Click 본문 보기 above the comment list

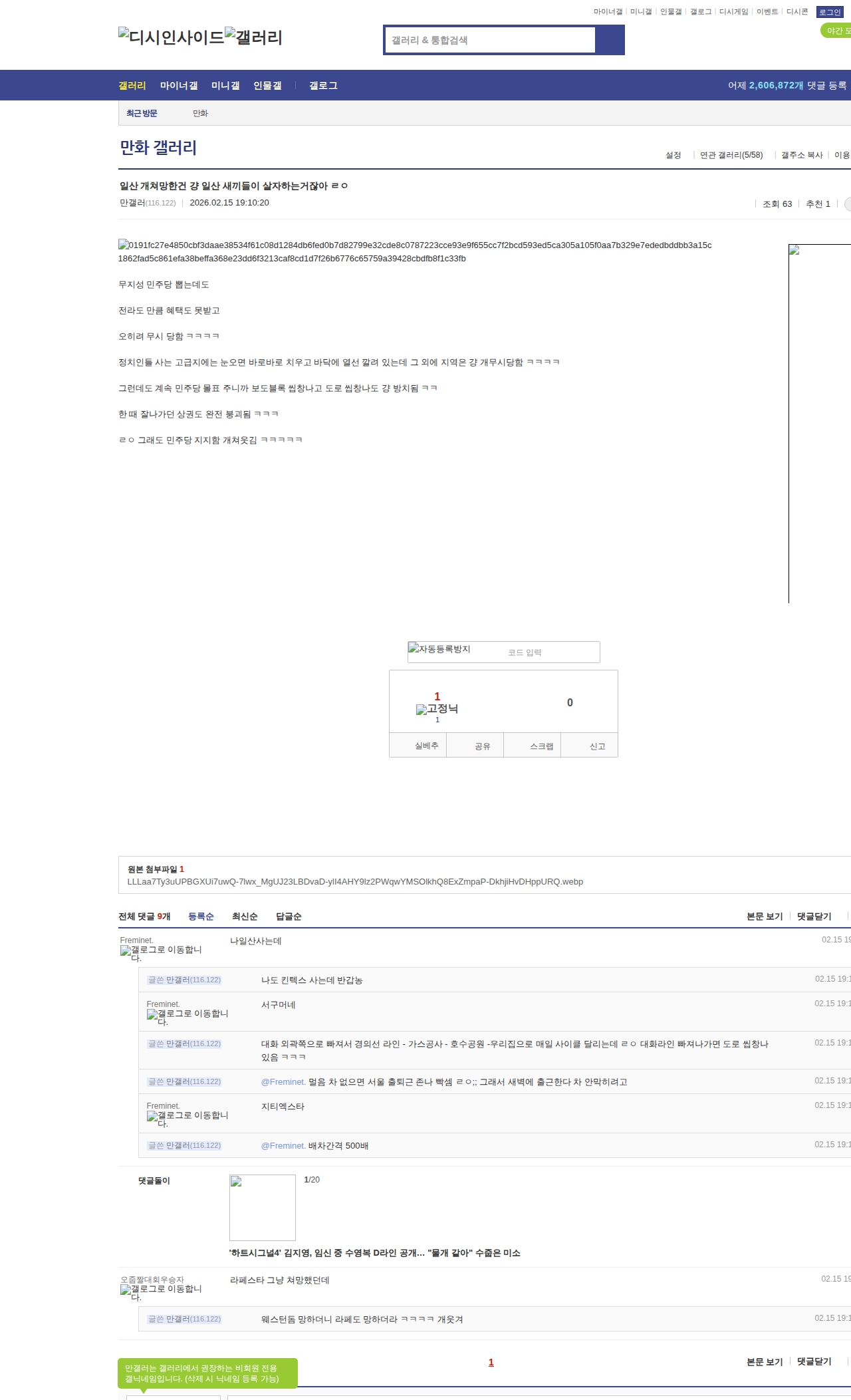point(765,916)
